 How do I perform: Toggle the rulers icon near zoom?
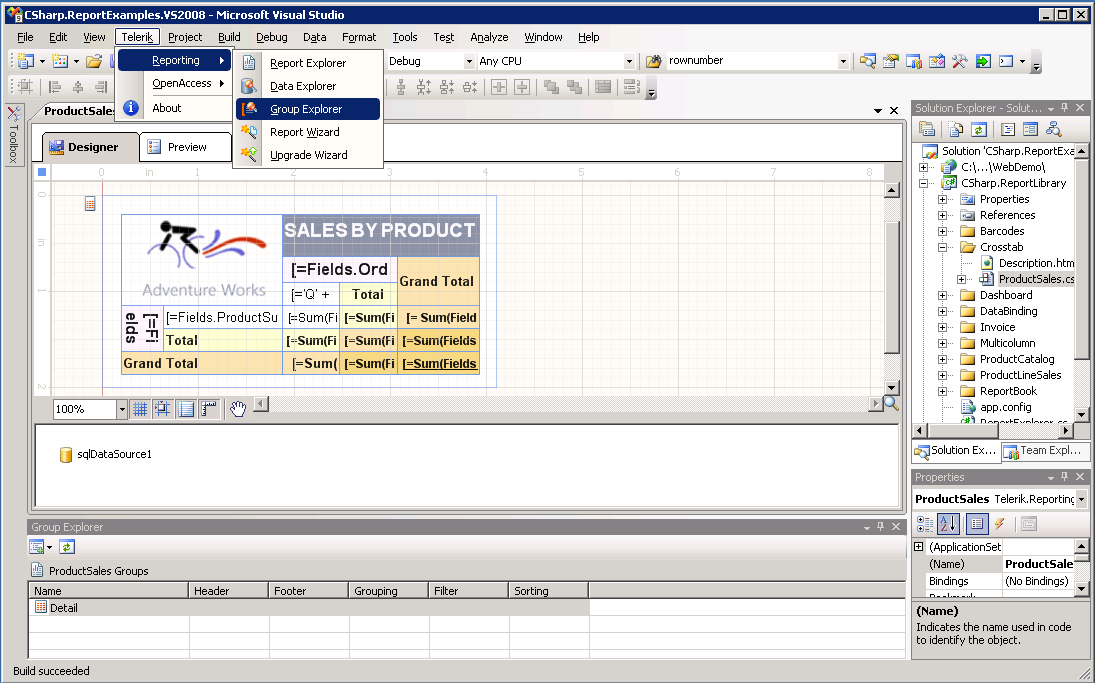pyautogui.click(x=209, y=409)
